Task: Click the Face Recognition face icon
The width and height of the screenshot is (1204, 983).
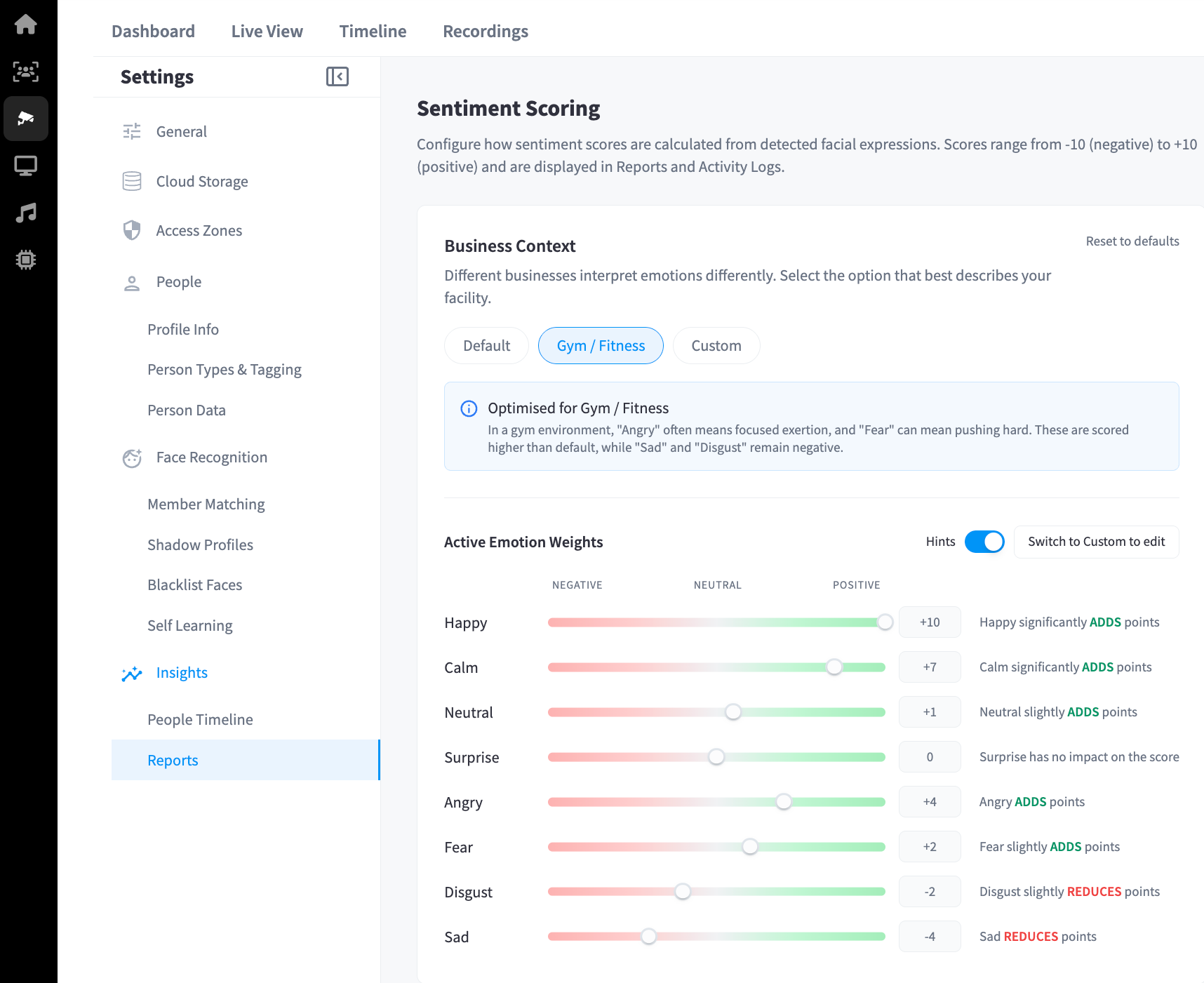Action: [x=132, y=457]
